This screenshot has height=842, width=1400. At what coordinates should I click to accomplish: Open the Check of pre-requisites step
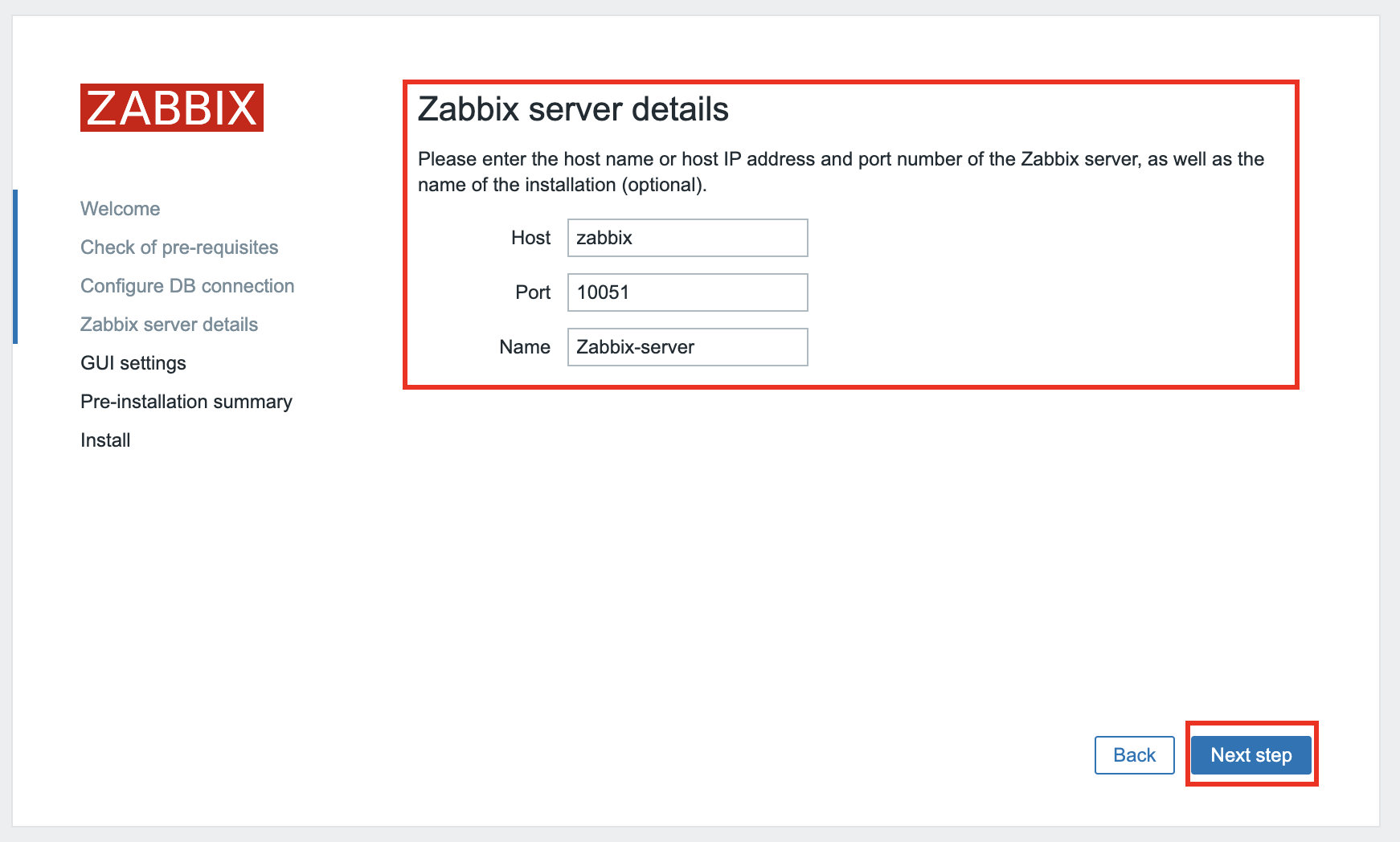pyautogui.click(x=179, y=247)
